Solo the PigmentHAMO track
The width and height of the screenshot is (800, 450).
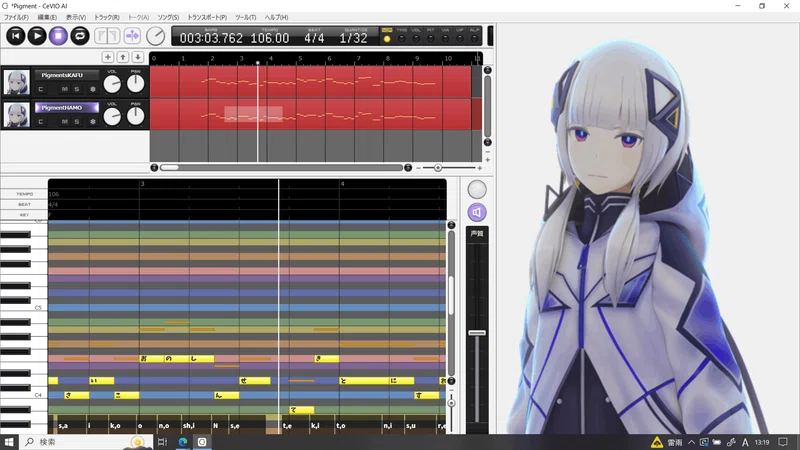pos(77,121)
